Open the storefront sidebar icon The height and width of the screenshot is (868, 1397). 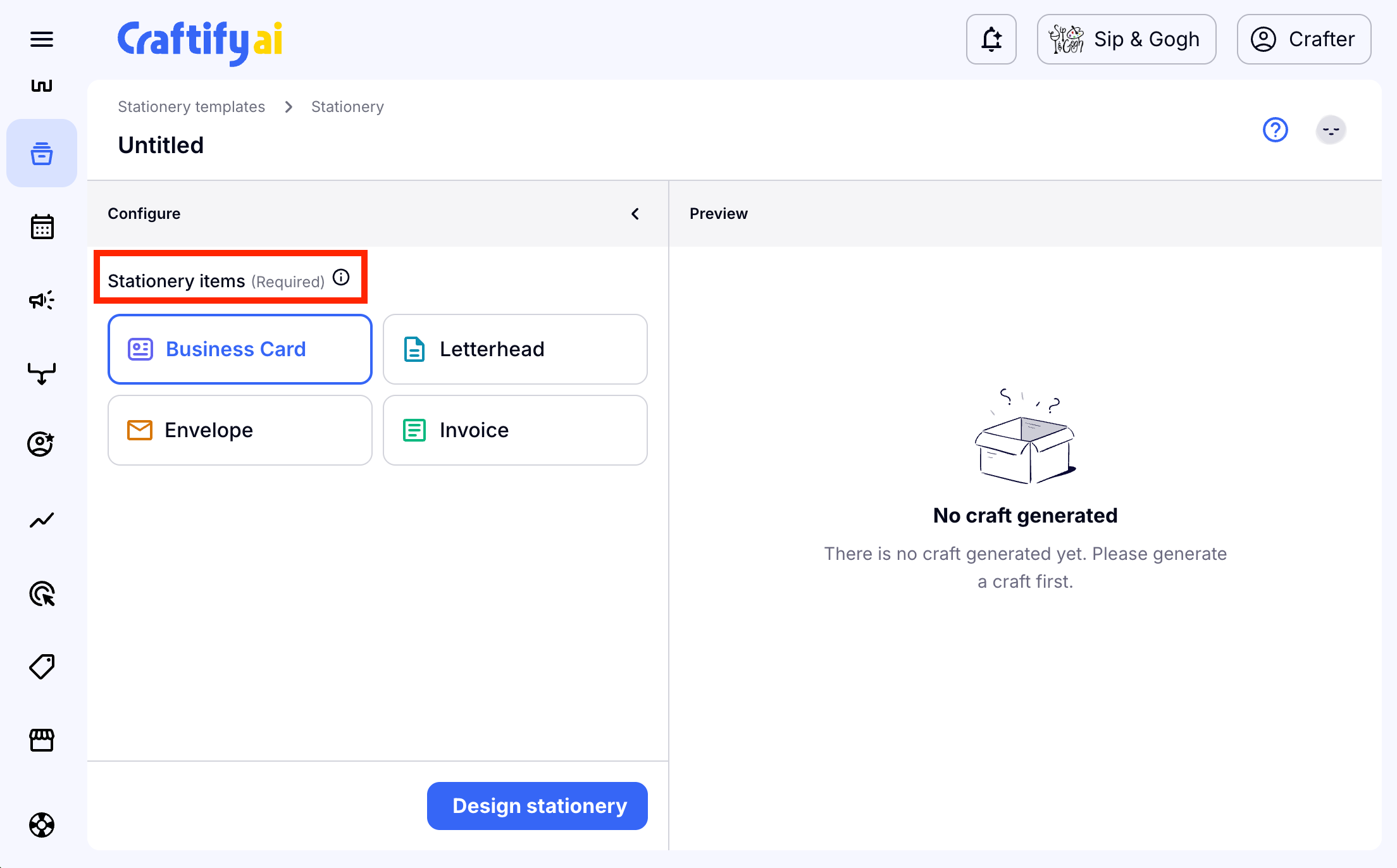(x=42, y=740)
